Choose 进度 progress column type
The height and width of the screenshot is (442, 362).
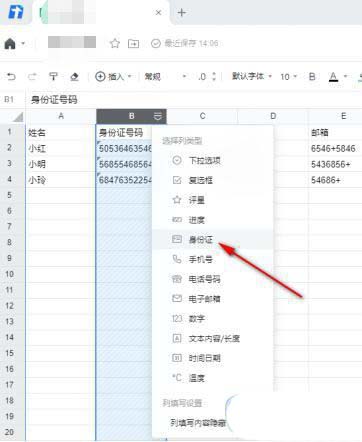pyautogui.click(x=212, y=220)
